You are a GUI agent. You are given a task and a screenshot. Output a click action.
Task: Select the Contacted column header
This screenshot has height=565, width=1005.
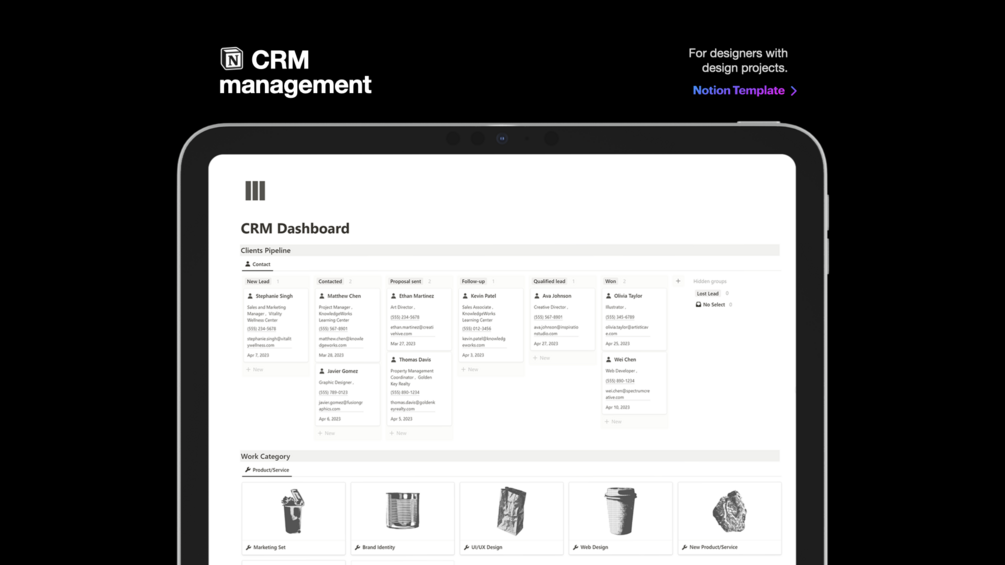tap(330, 281)
